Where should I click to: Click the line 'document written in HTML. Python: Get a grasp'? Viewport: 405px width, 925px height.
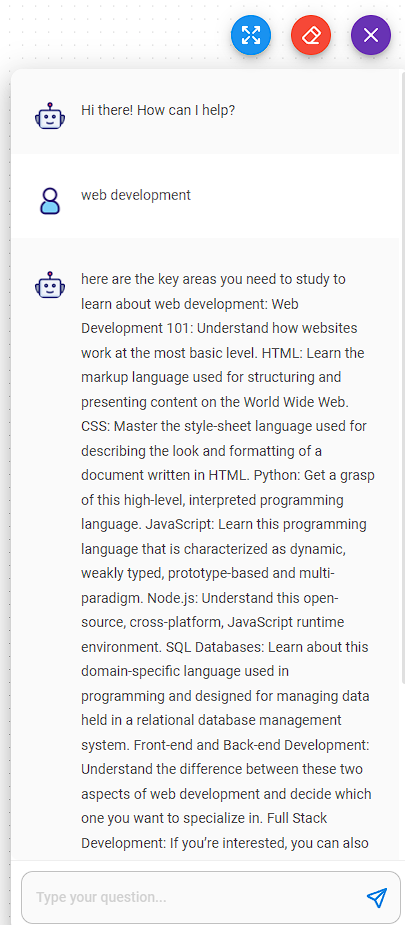pyautogui.click(x=228, y=475)
